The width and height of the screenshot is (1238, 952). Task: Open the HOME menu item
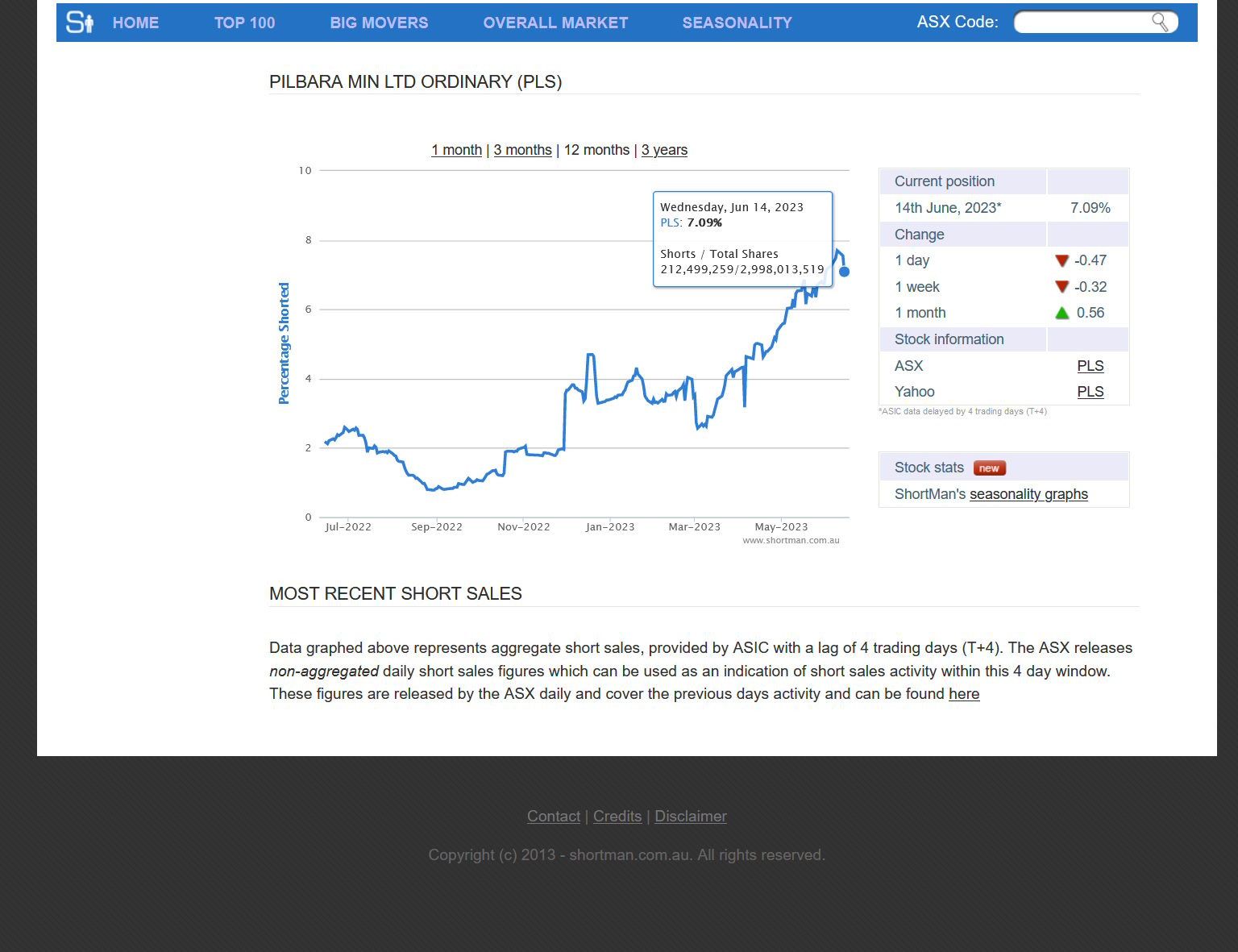click(135, 23)
